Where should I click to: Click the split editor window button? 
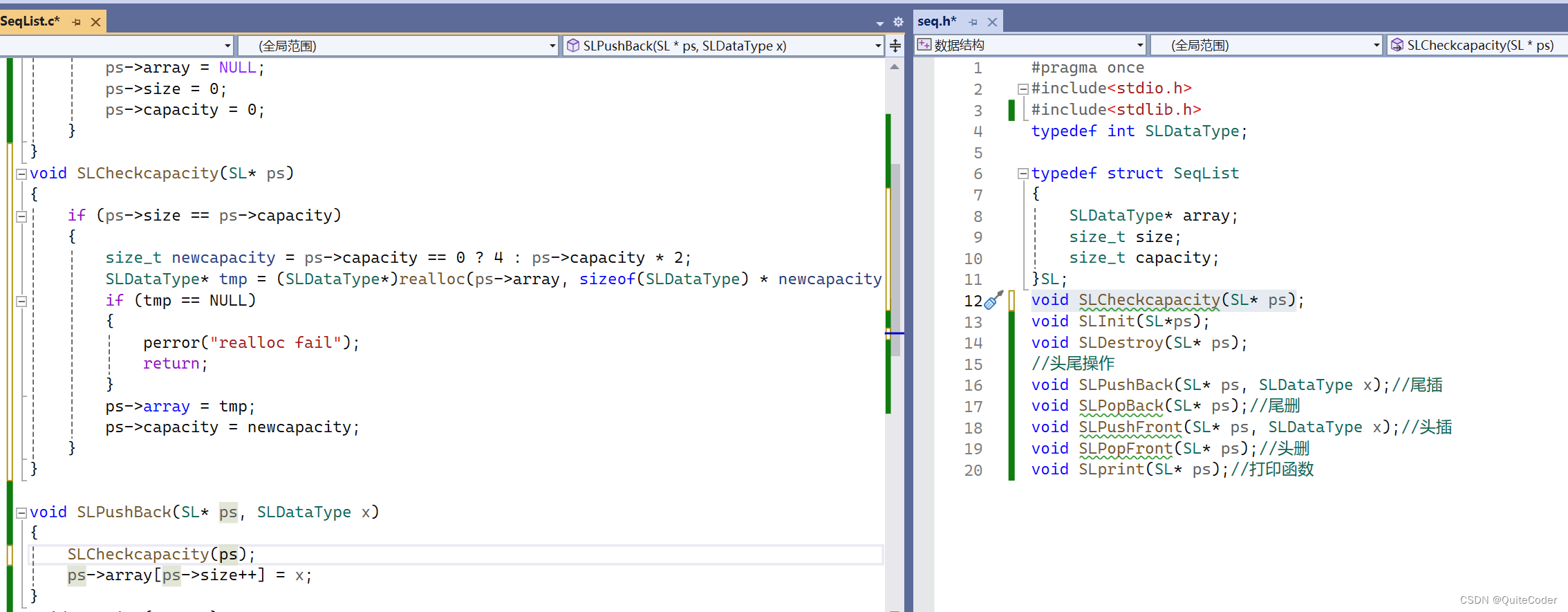click(895, 46)
